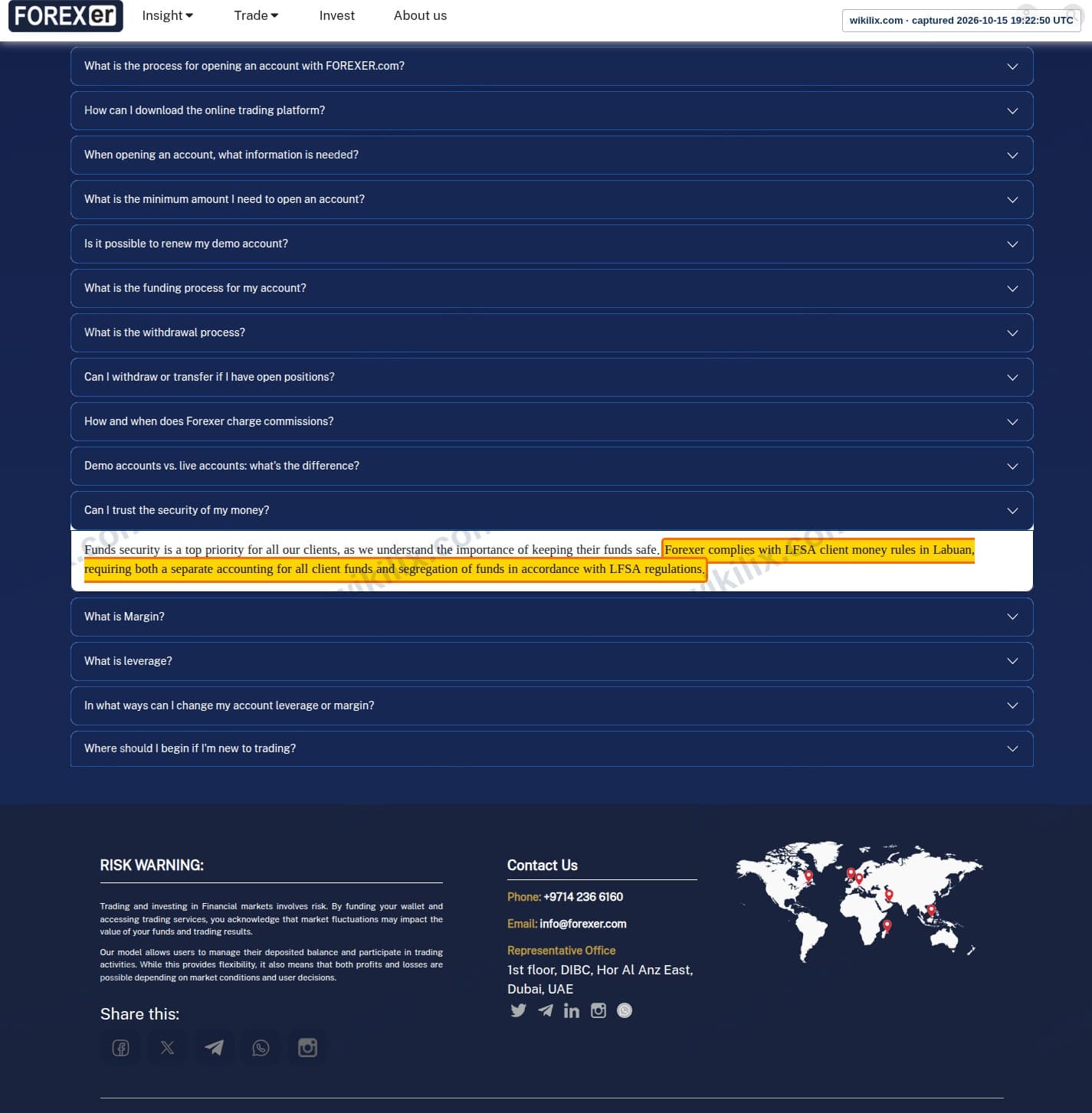This screenshot has height=1113, width=1092.
Task: Expand the minimum amount question
Action: coord(552,199)
